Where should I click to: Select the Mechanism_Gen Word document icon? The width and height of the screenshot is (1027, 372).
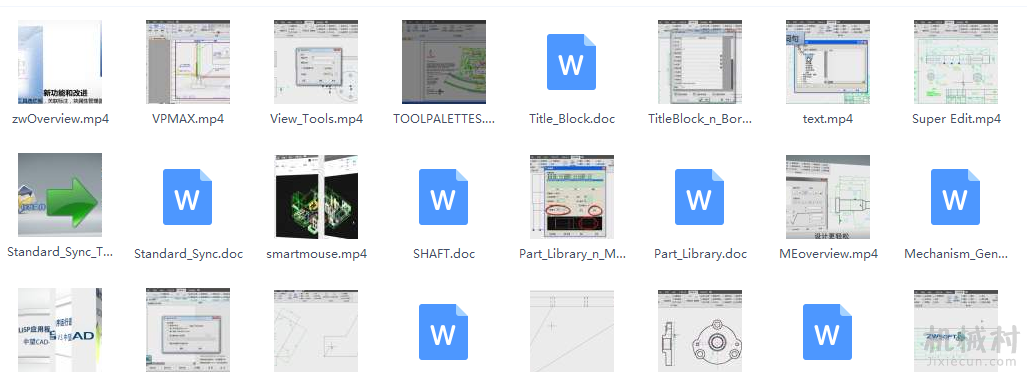pyautogui.click(x=956, y=196)
